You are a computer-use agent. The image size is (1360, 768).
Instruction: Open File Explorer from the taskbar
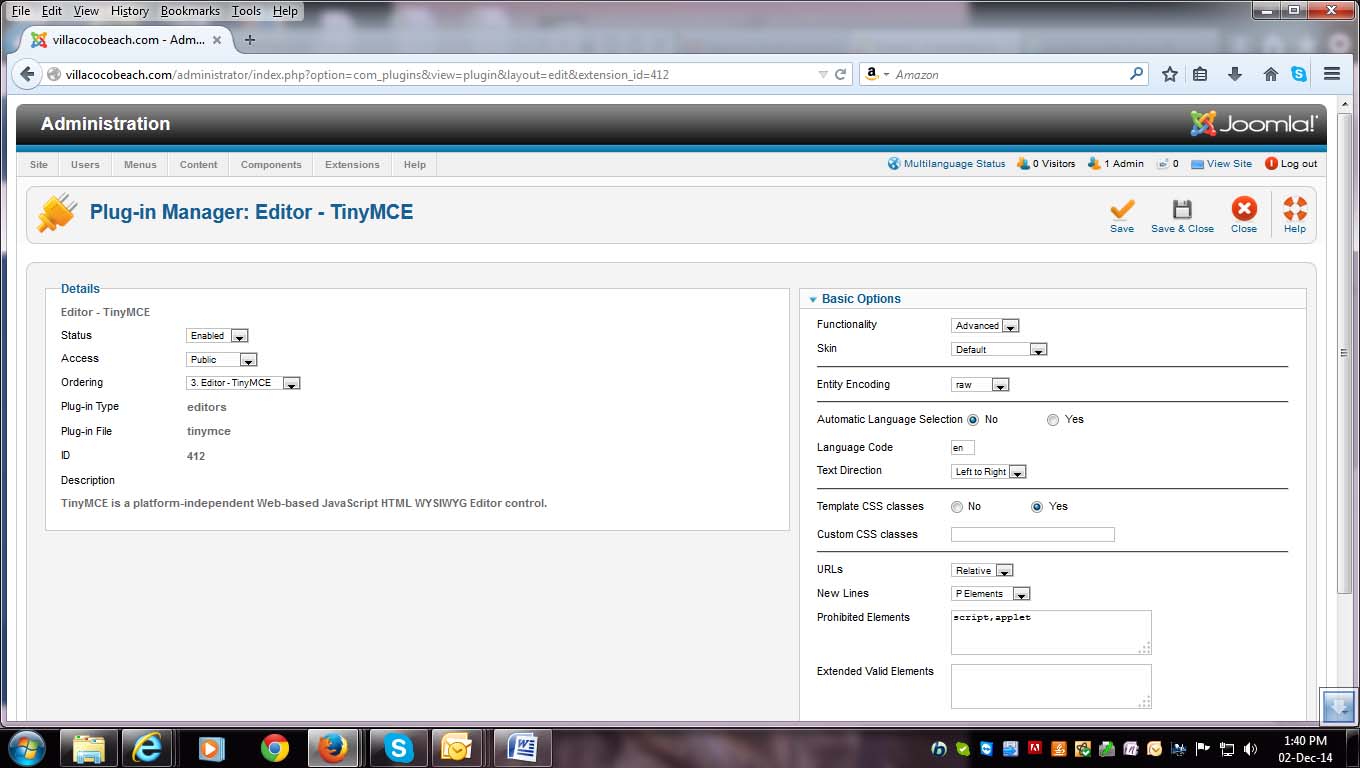pyautogui.click(x=89, y=748)
